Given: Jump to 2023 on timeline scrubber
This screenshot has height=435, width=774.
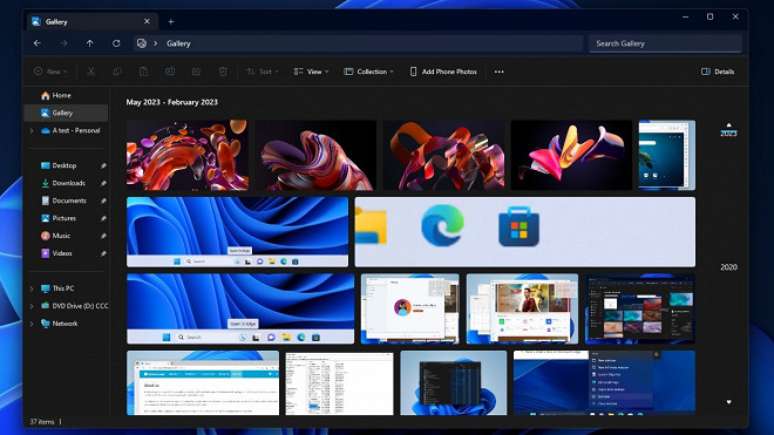Looking at the screenshot, I should tap(729, 133).
